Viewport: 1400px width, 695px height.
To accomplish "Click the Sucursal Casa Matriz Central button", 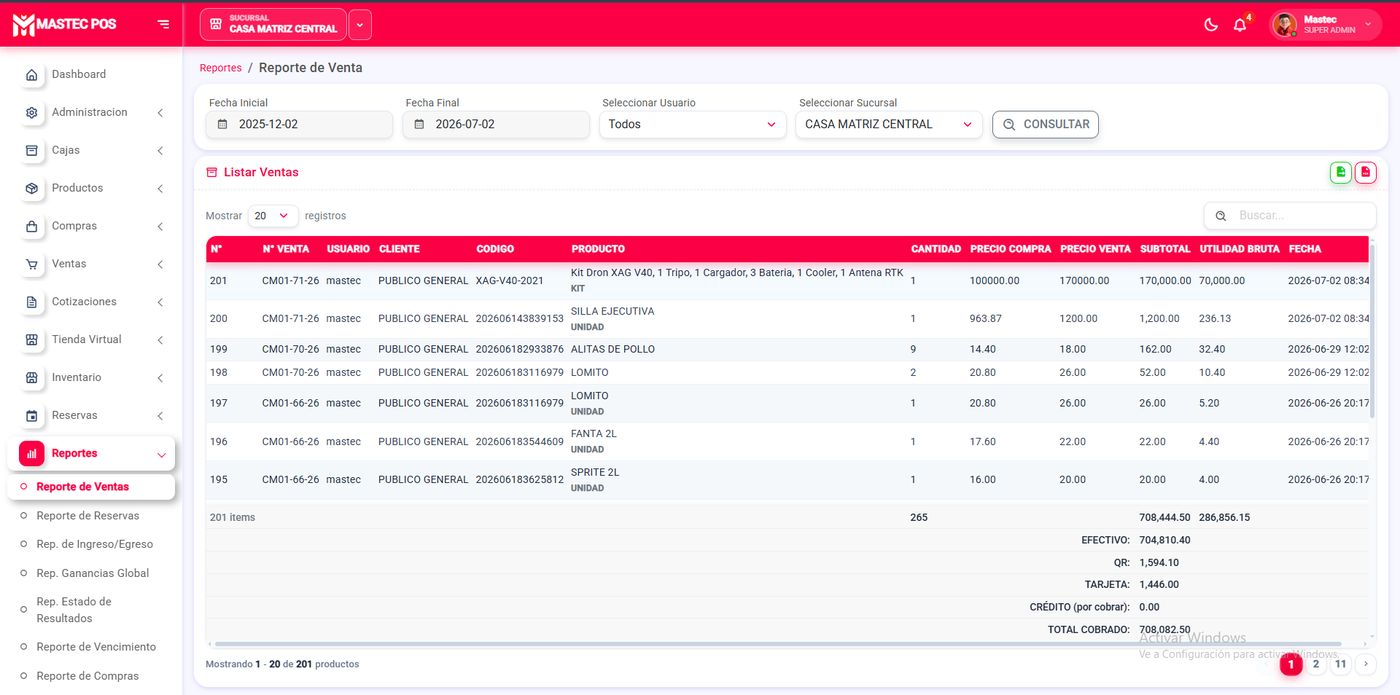I will point(273,25).
